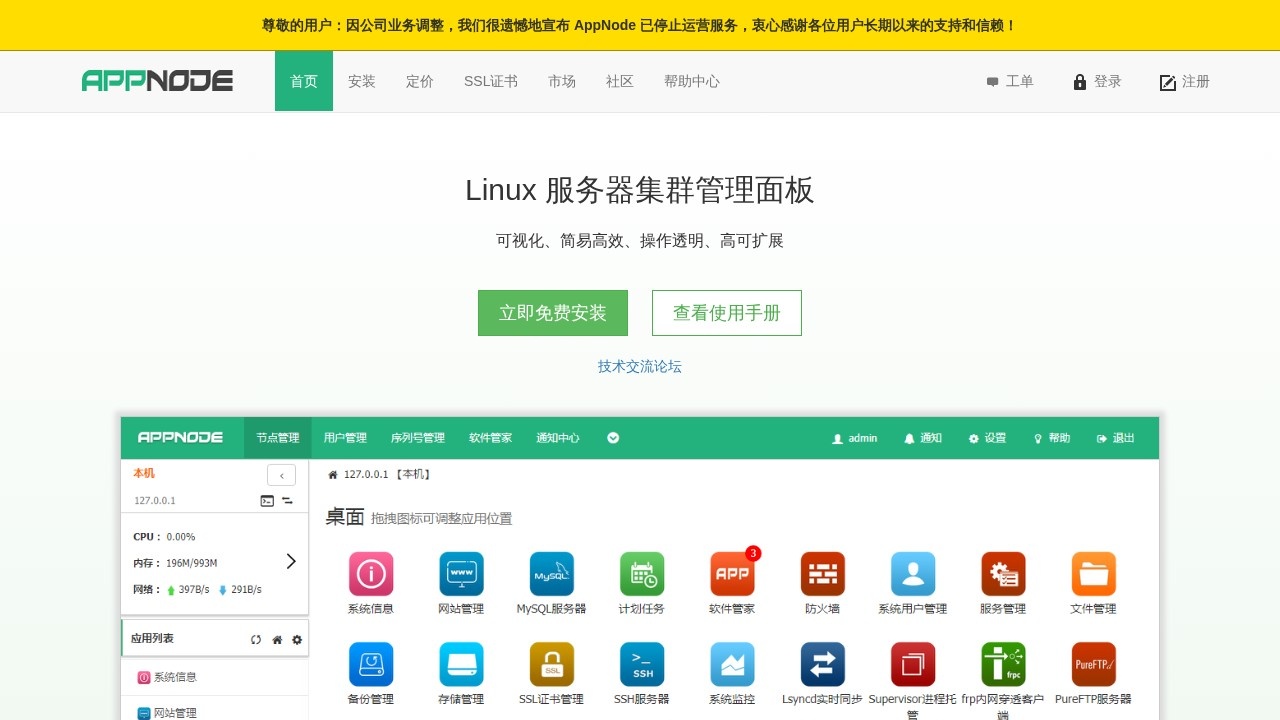Open the 存储管理 icon
This screenshot has width=1280, height=720.
461,664
